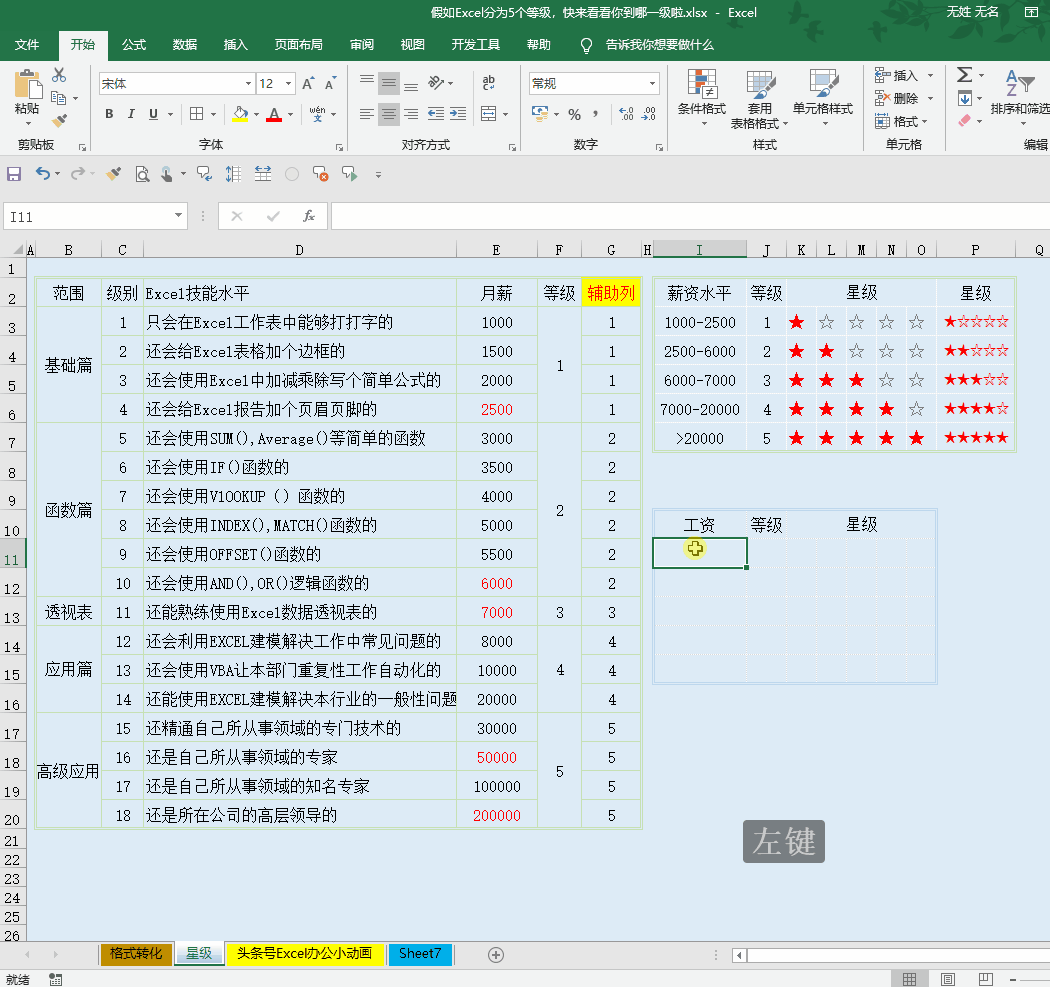Toggle bold formatting
Image resolution: width=1050 pixels, height=987 pixels.
[109, 114]
